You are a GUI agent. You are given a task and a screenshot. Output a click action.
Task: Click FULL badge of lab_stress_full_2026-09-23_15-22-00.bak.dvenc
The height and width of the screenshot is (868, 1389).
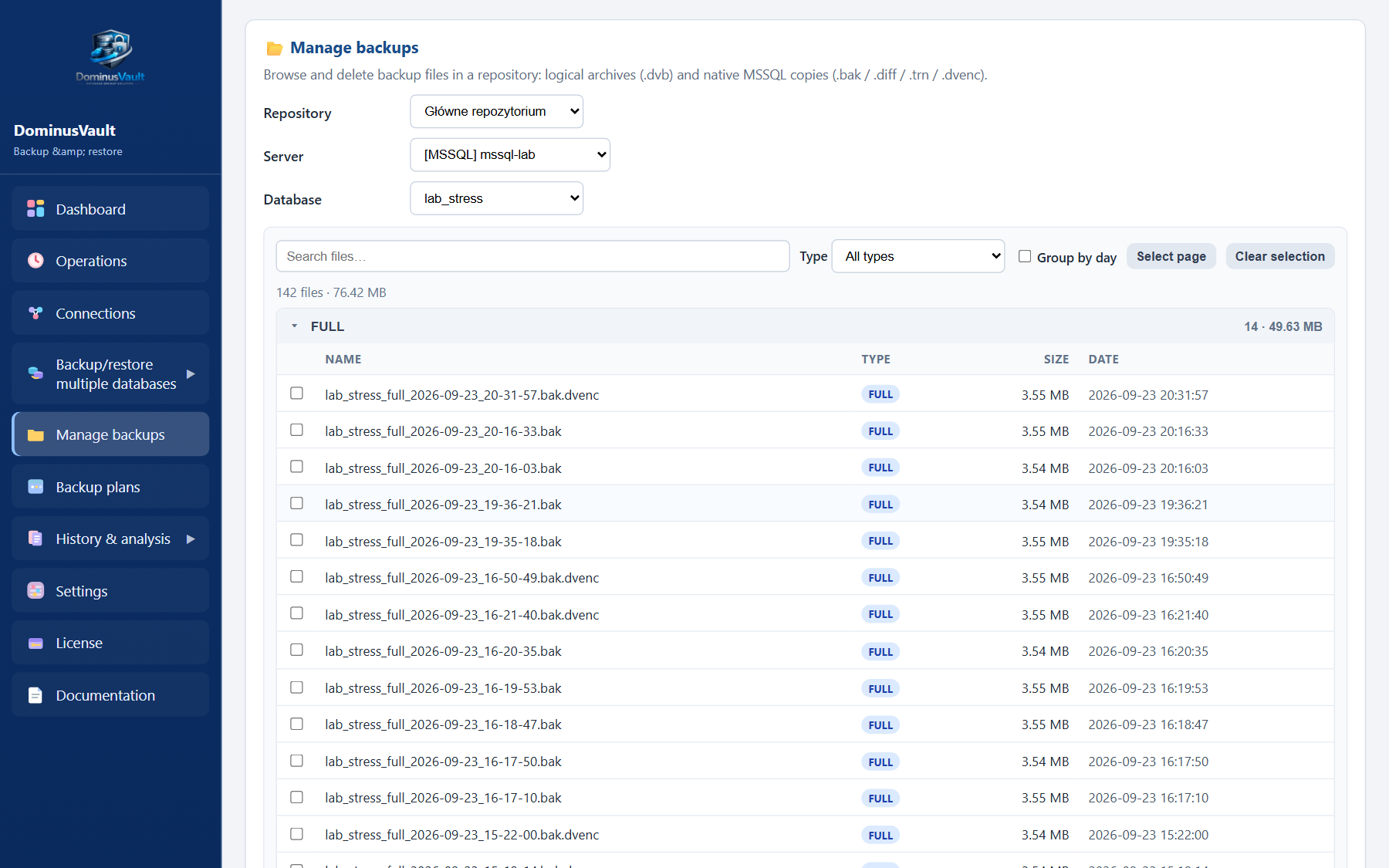880,835
